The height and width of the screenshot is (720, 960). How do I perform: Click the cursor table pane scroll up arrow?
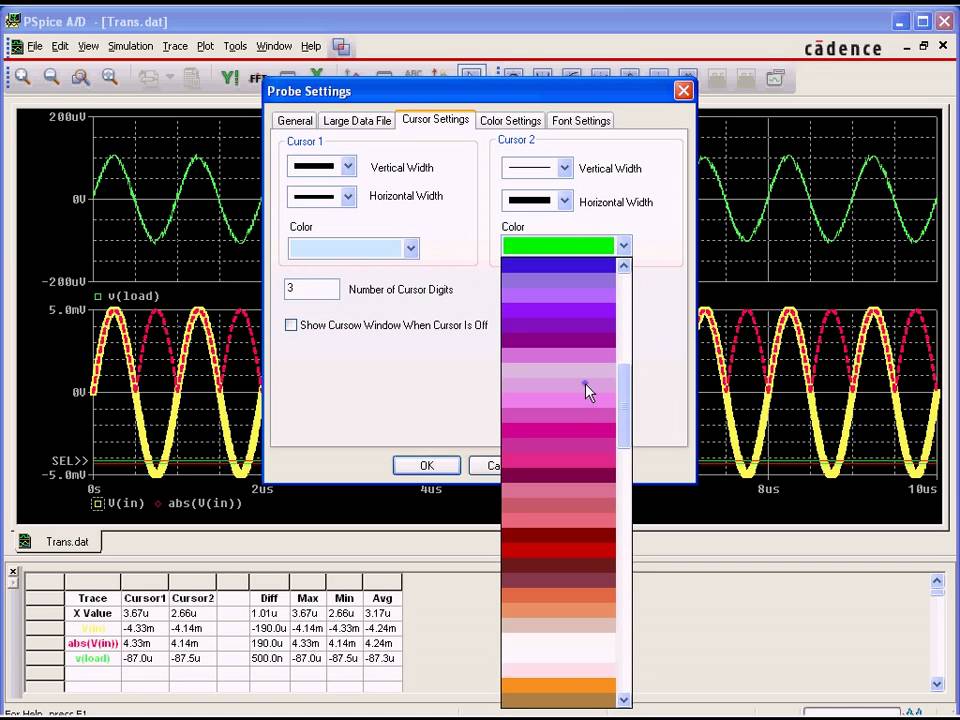[x=937, y=580]
